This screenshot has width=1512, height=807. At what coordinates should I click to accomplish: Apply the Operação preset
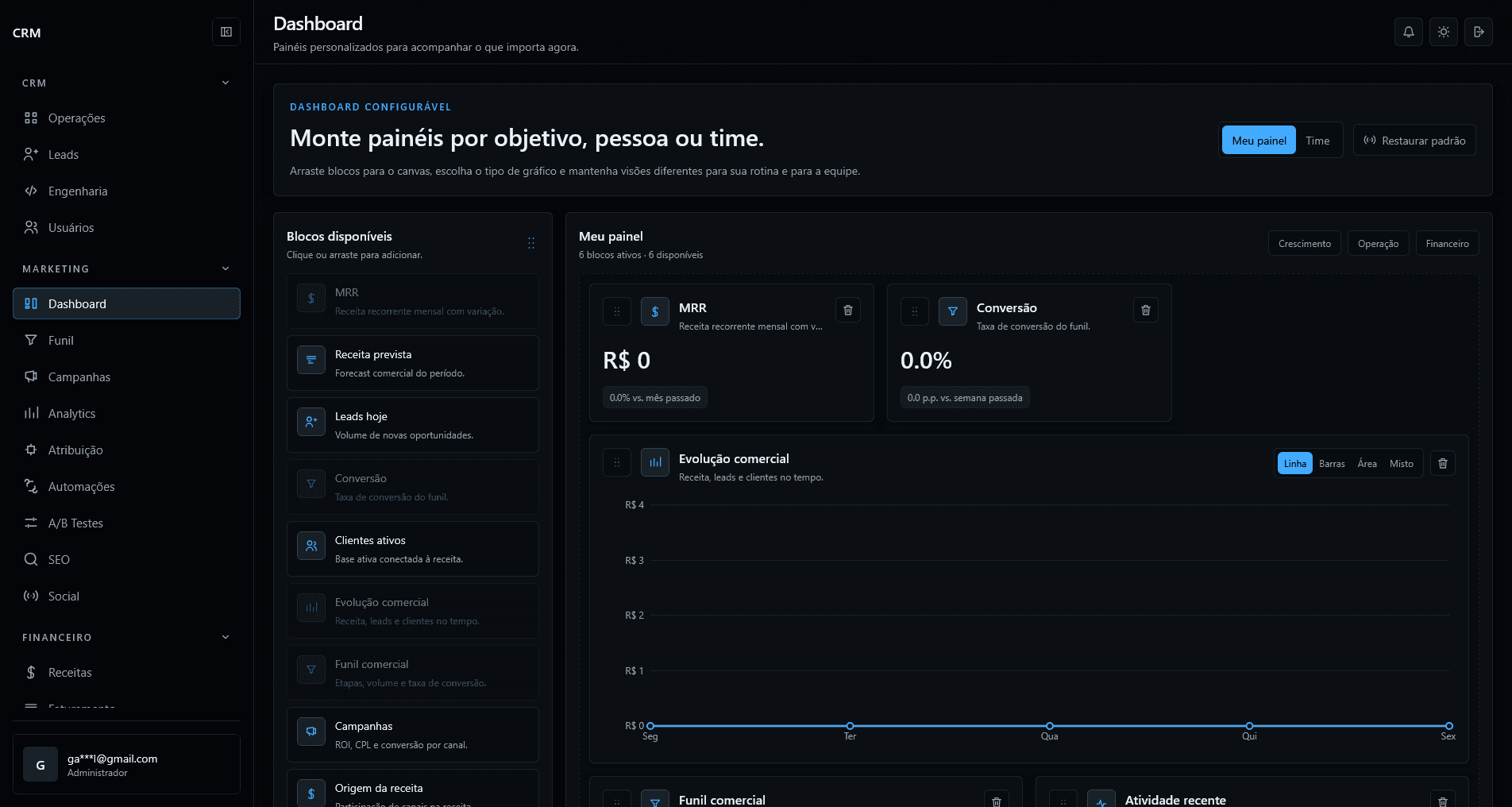(1378, 243)
